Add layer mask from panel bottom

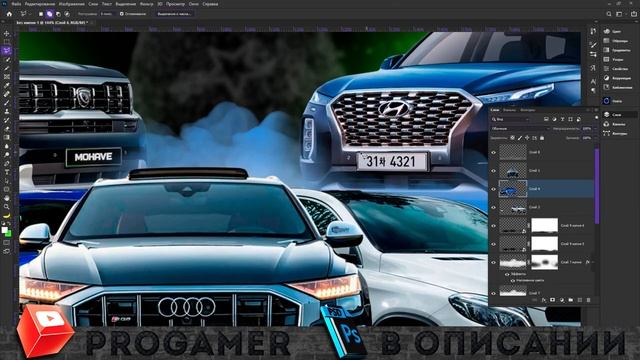coord(552,300)
